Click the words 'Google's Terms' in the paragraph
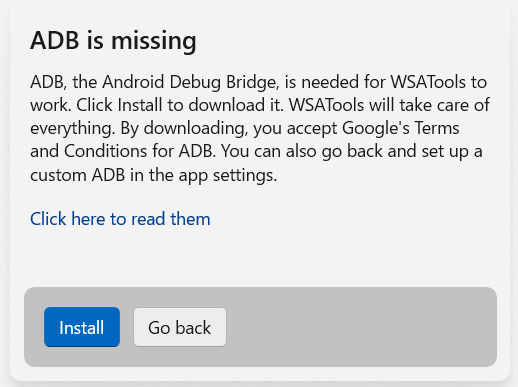 [401, 128]
